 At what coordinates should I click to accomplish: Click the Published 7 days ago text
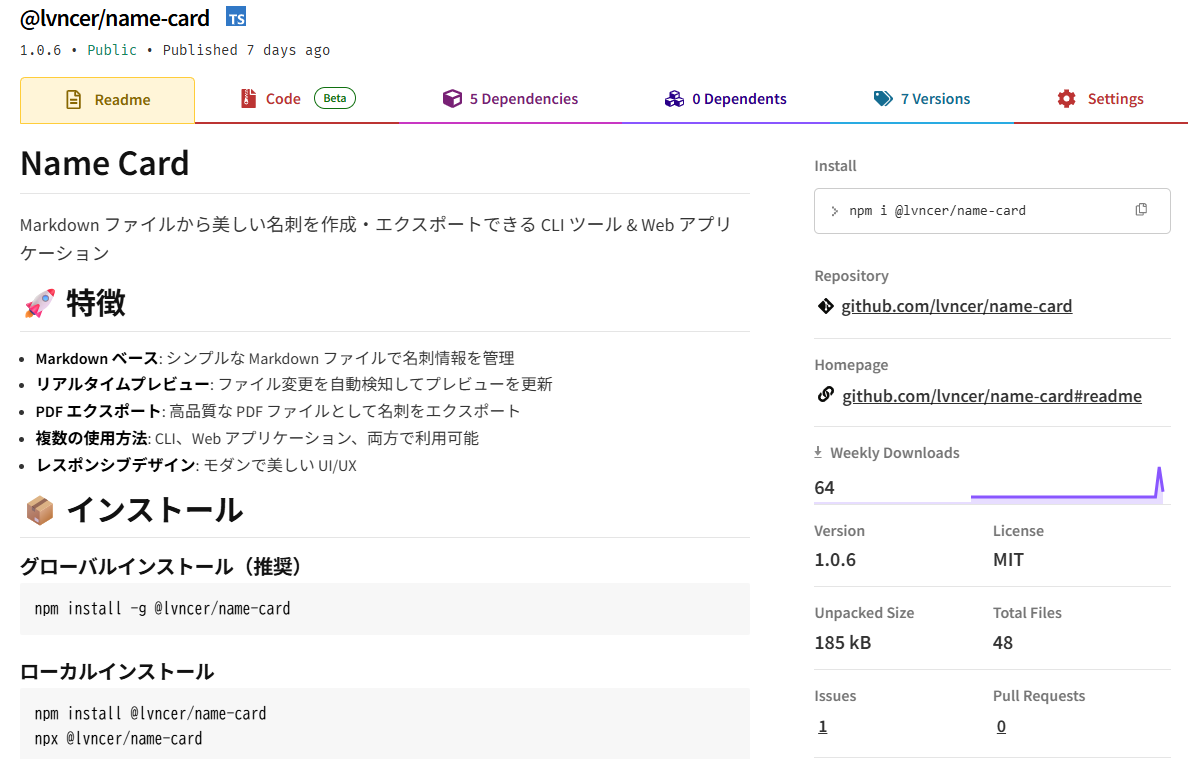[x=246, y=50]
